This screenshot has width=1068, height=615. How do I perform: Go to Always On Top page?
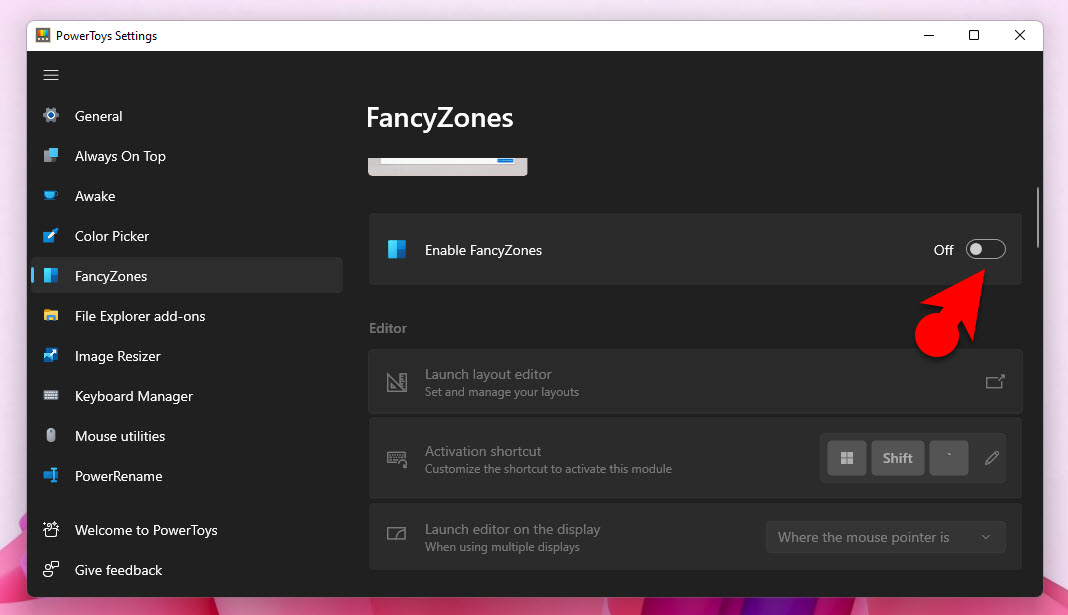(187, 156)
